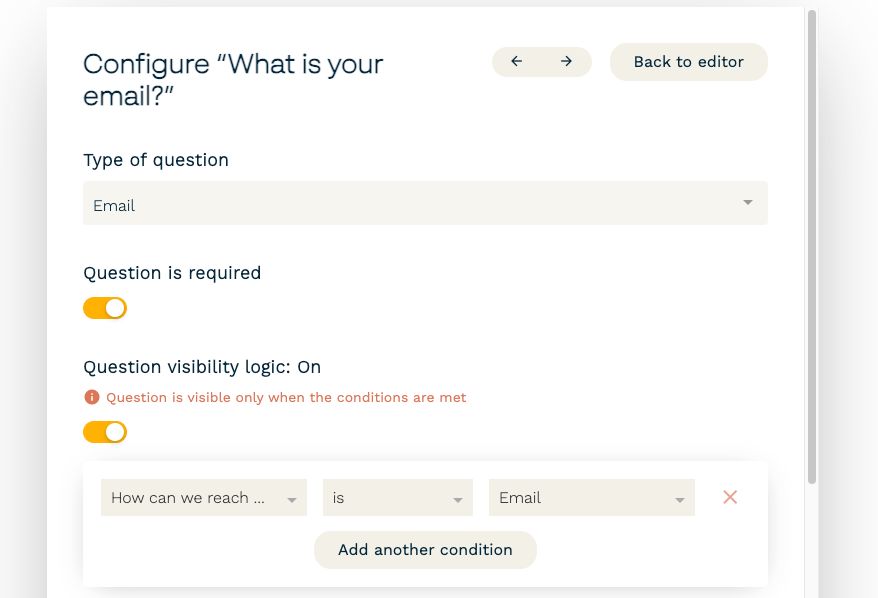
Task: Disable the Question is required toggle
Action: [x=105, y=308]
